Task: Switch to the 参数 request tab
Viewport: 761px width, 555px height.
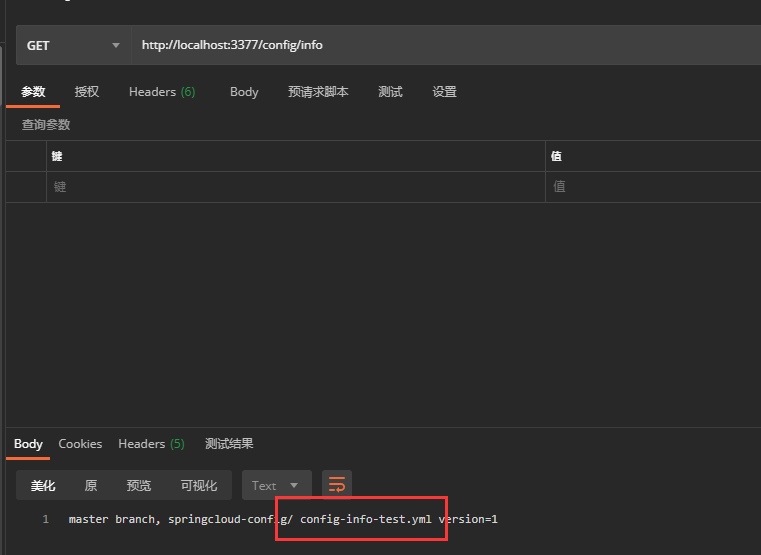Action: click(x=33, y=92)
